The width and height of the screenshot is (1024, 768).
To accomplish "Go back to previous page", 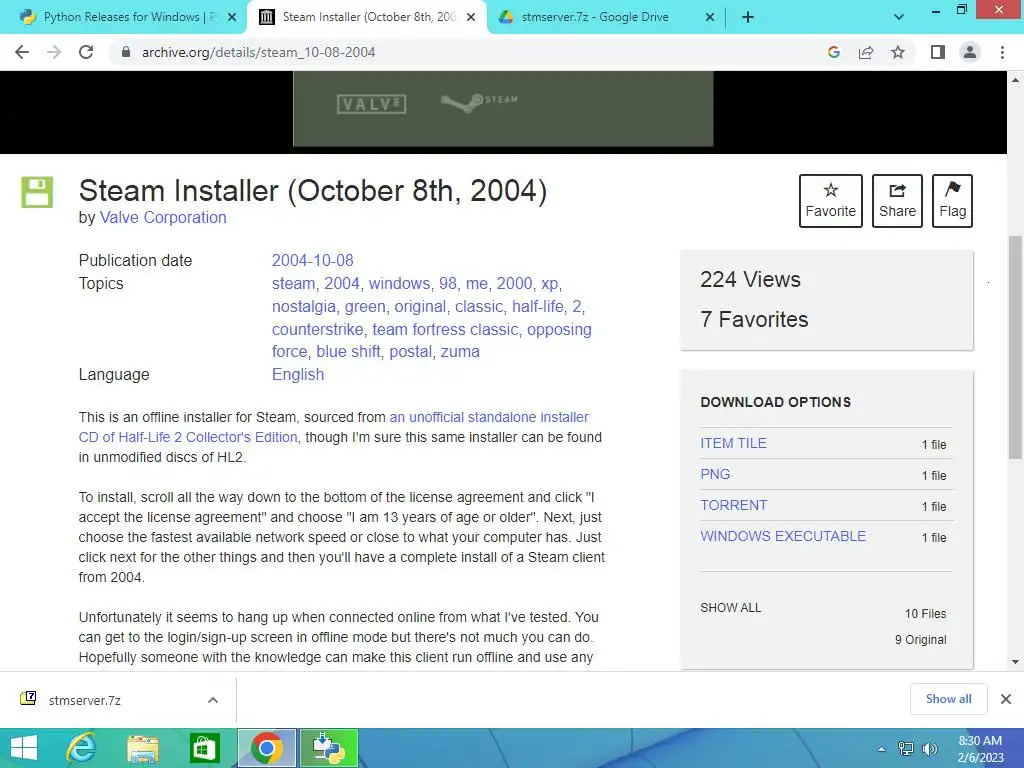I will click(22, 52).
